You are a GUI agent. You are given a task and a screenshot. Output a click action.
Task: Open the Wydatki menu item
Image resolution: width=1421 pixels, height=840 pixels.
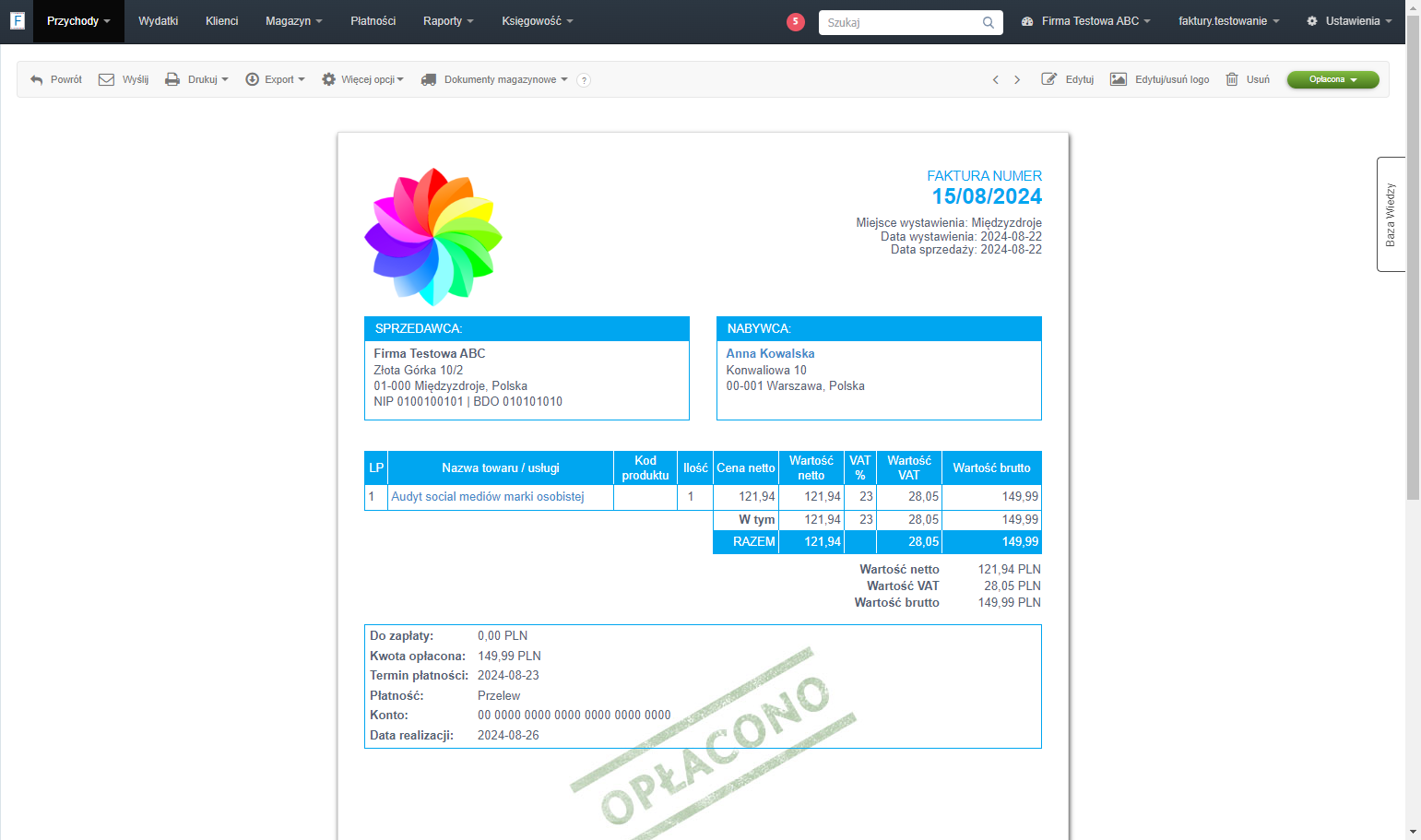point(158,21)
